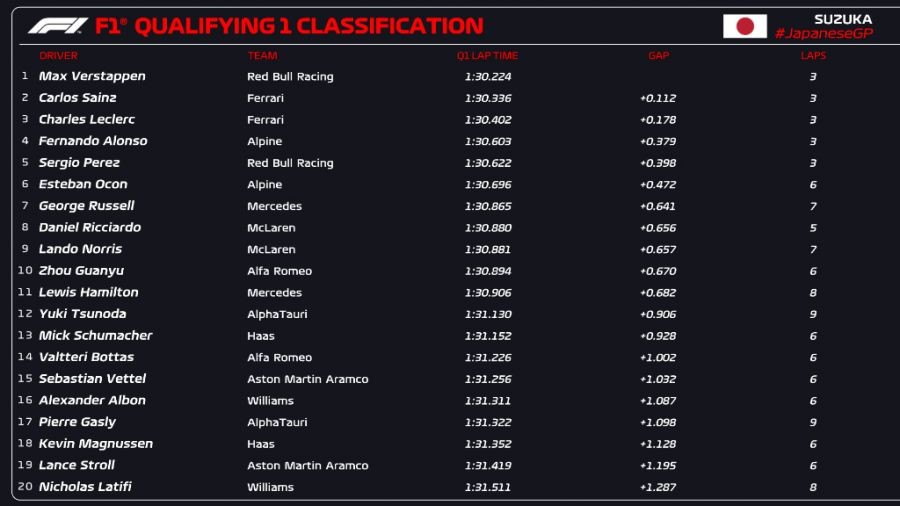
Task: Click the LAPS column header
Action: coord(813,56)
